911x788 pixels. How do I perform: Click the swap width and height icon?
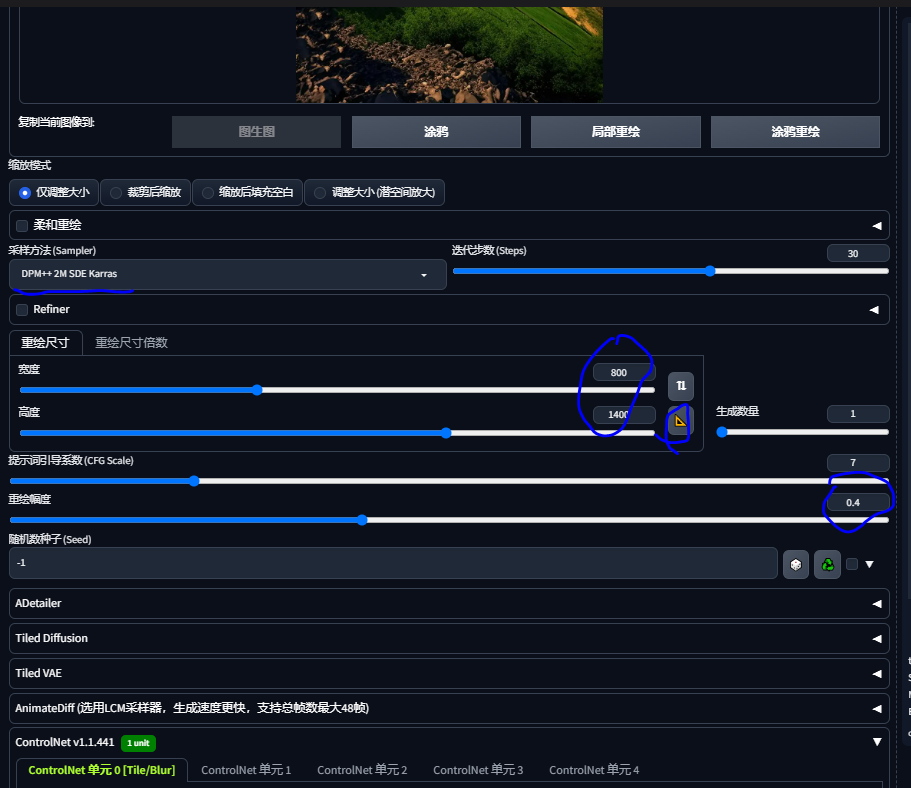(681, 385)
